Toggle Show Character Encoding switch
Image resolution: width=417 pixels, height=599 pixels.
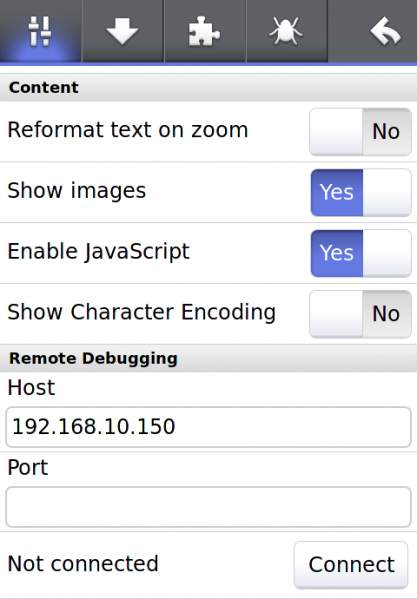(x=360, y=314)
